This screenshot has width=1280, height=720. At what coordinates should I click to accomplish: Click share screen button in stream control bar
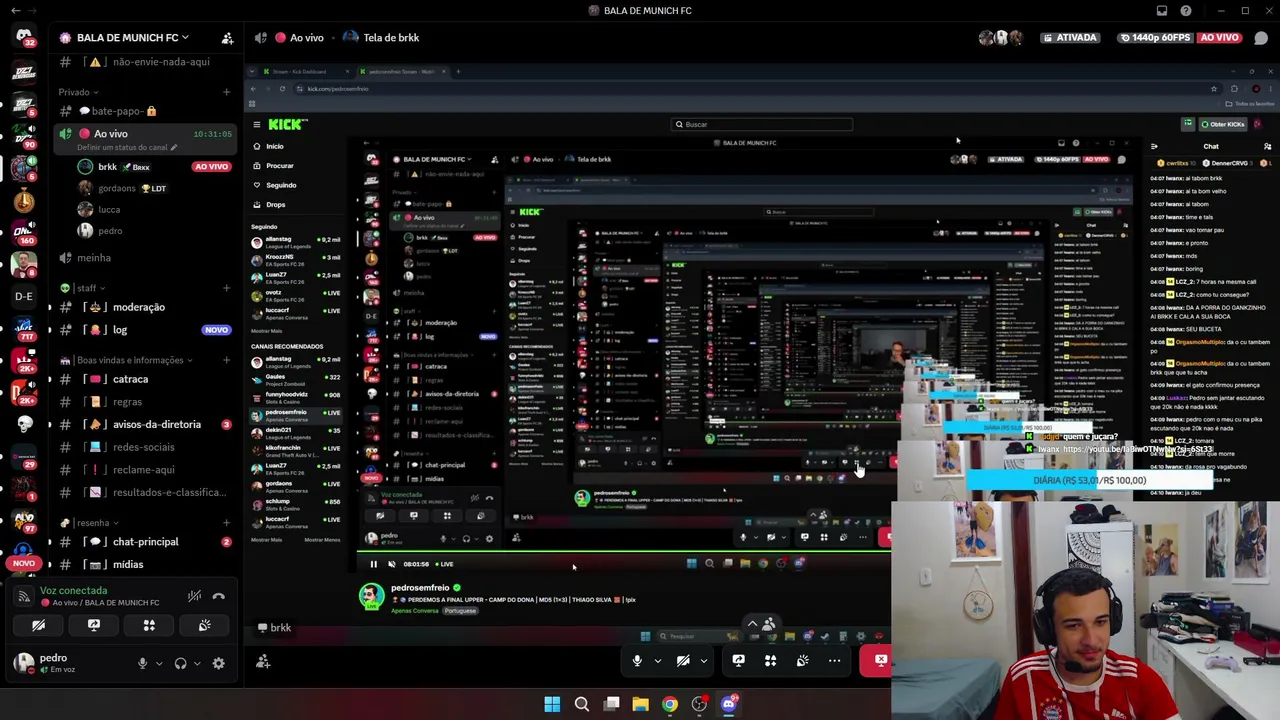point(738,660)
